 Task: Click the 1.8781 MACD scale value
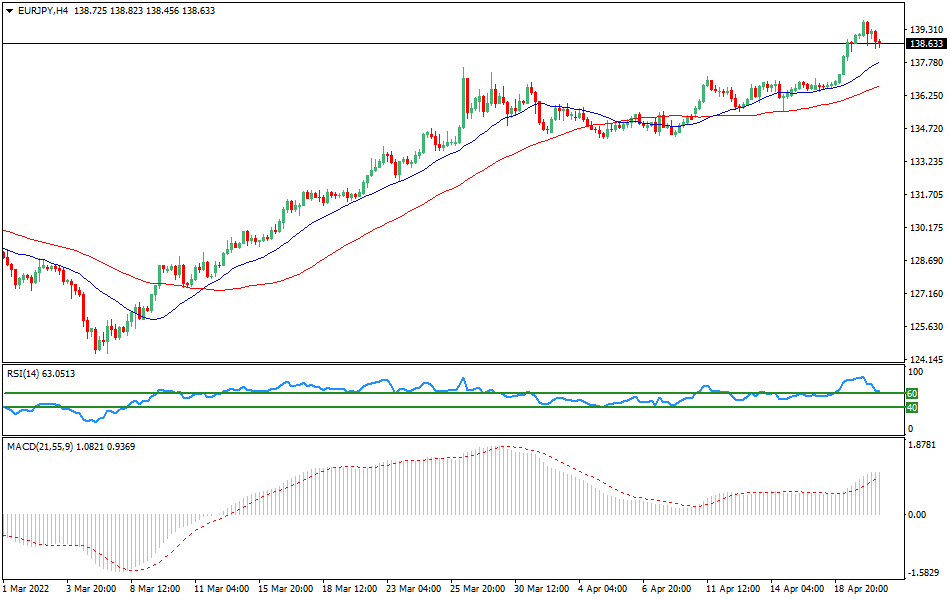922,444
